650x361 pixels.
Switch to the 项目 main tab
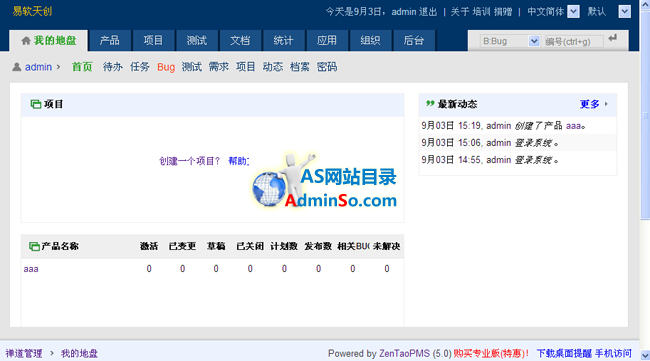pyautogui.click(x=153, y=40)
